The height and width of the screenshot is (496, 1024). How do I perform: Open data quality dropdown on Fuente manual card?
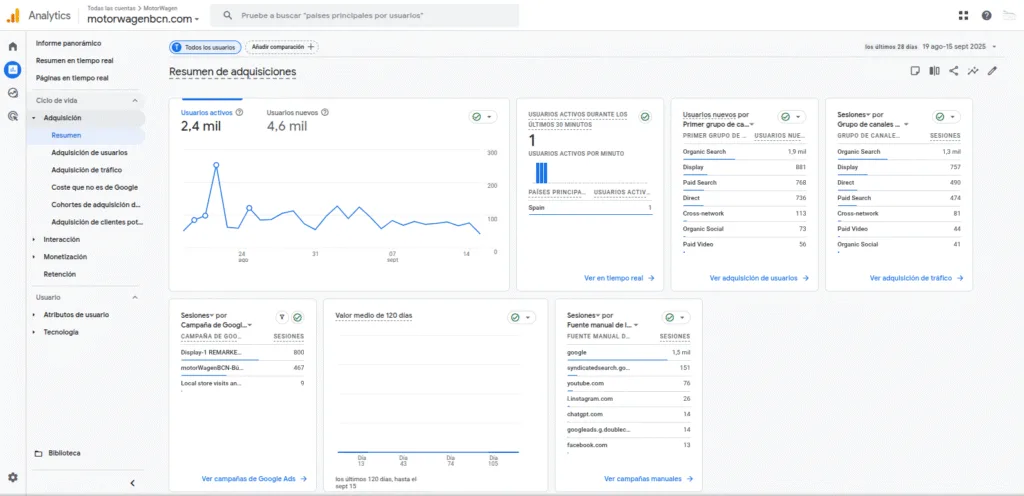pyautogui.click(x=677, y=317)
